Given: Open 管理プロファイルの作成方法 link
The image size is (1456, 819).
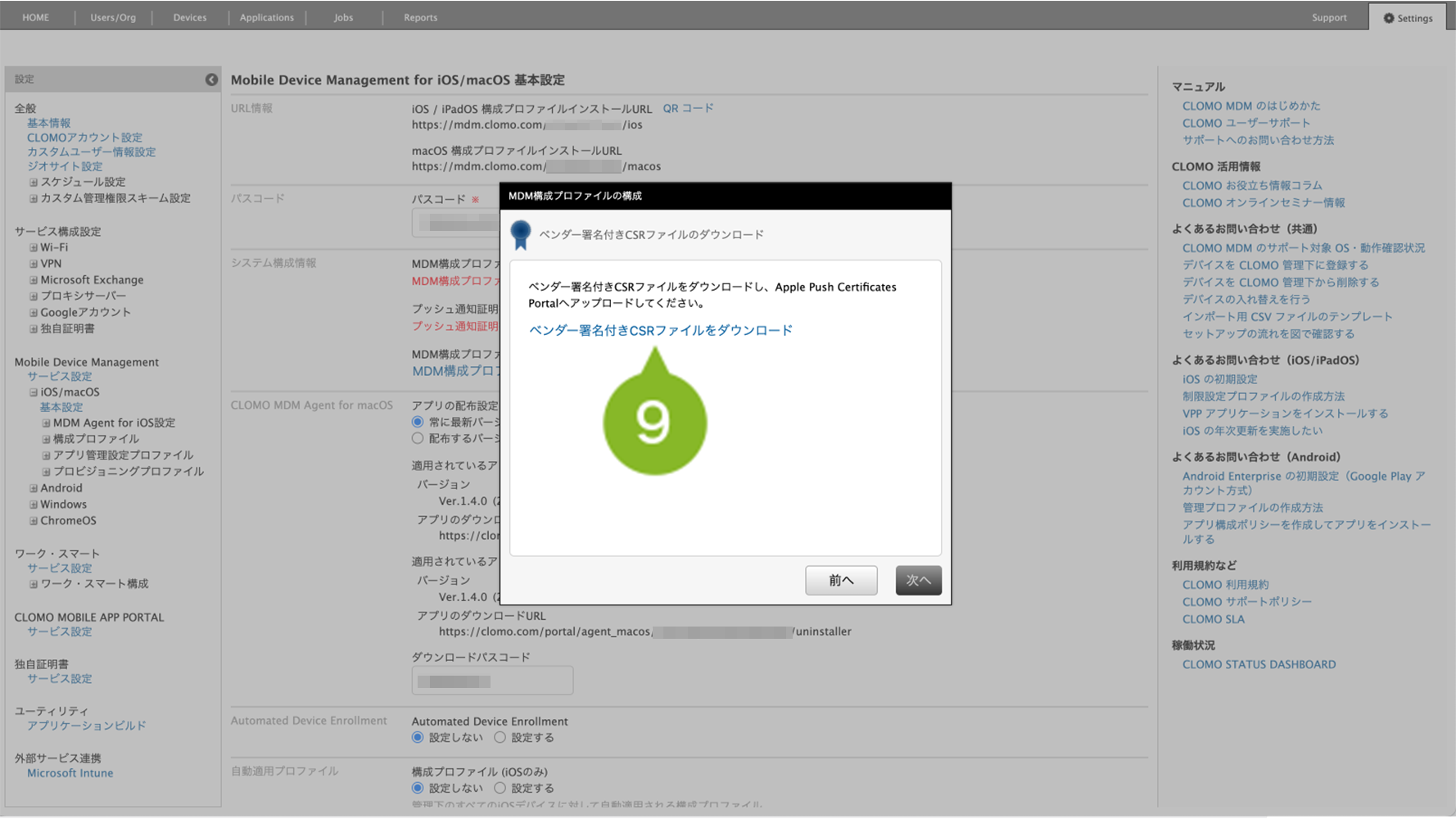Looking at the screenshot, I should pos(1252,508).
